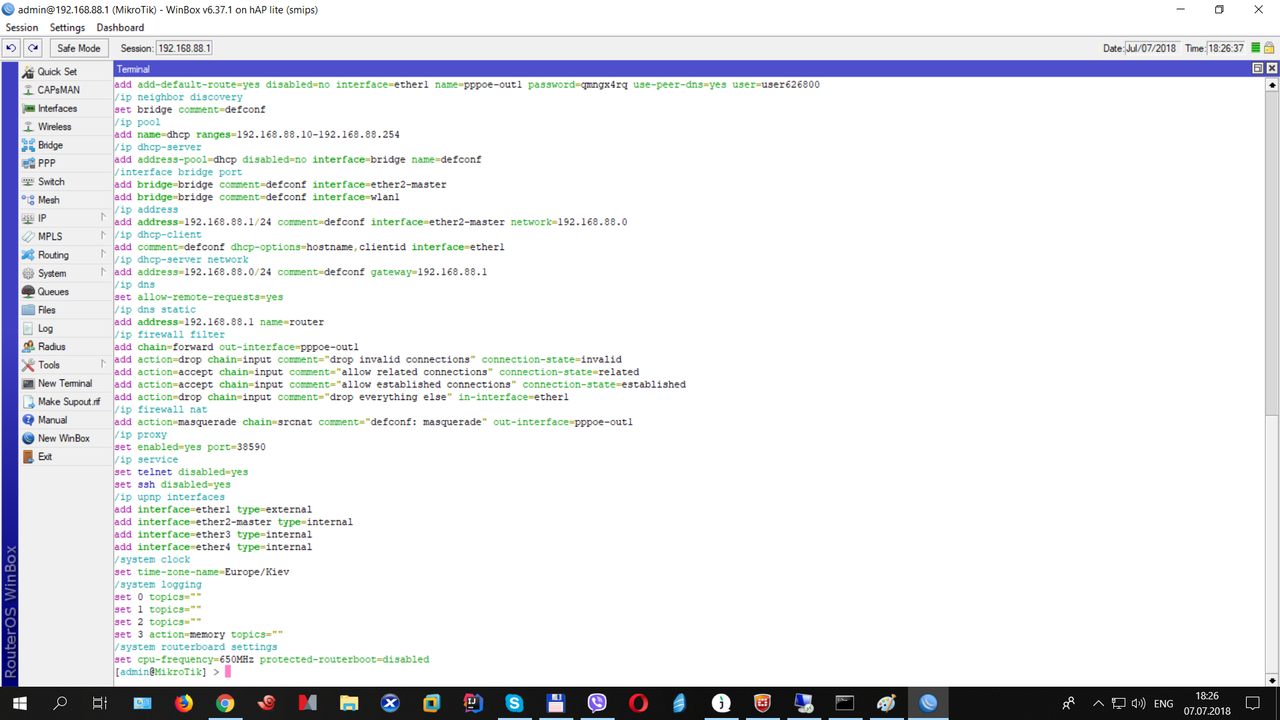
Task: Click line 'set time-zone-name=Europe/Kiev'
Action: click(201, 572)
